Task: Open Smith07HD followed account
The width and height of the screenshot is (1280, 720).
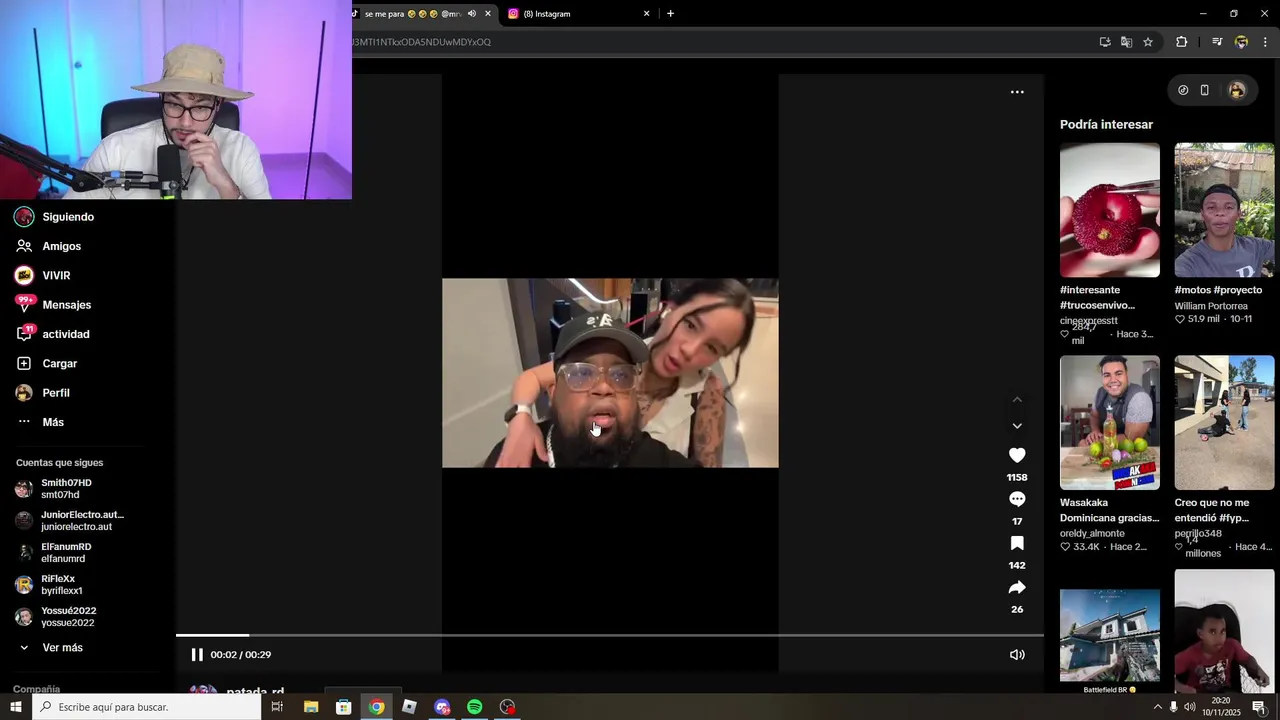Action: point(55,489)
